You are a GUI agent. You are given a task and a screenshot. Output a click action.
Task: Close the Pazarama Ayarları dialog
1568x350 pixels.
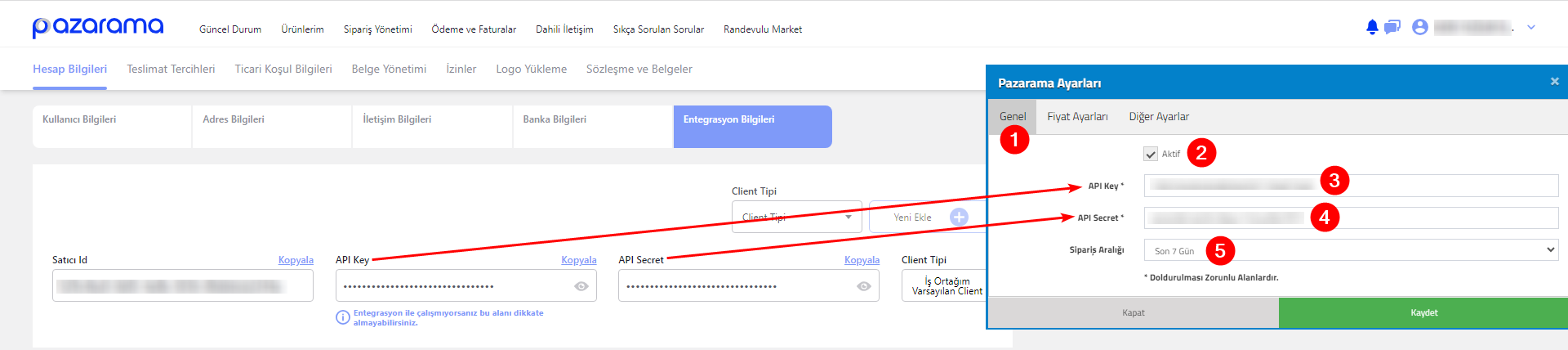click(x=1555, y=82)
